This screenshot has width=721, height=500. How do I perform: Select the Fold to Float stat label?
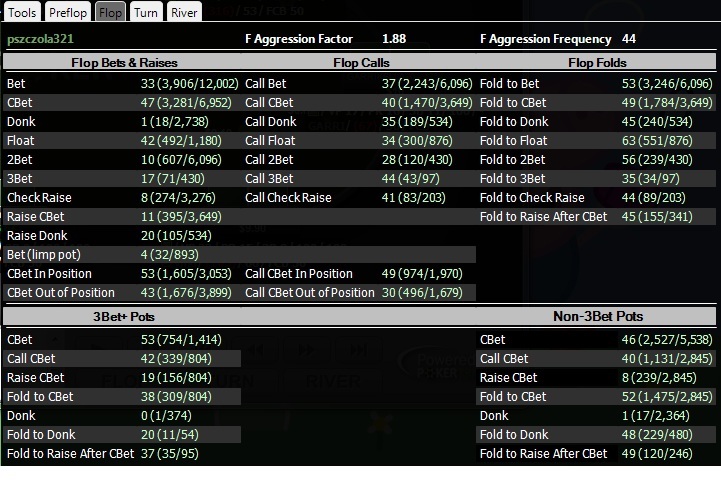[x=514, y=141]
